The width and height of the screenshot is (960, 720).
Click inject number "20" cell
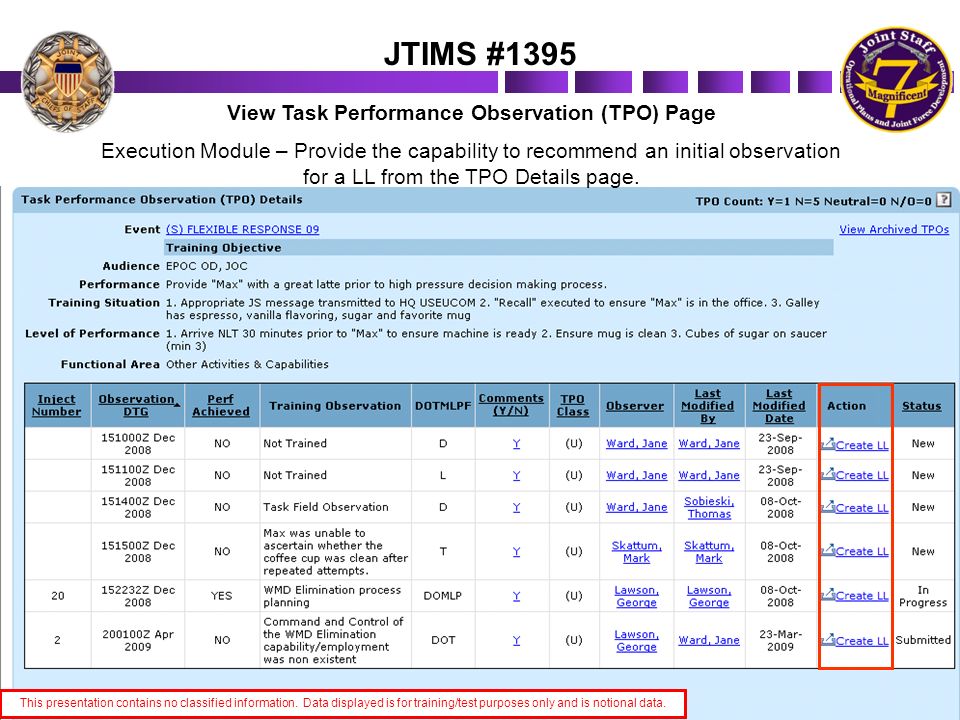[x=58, y=596]
